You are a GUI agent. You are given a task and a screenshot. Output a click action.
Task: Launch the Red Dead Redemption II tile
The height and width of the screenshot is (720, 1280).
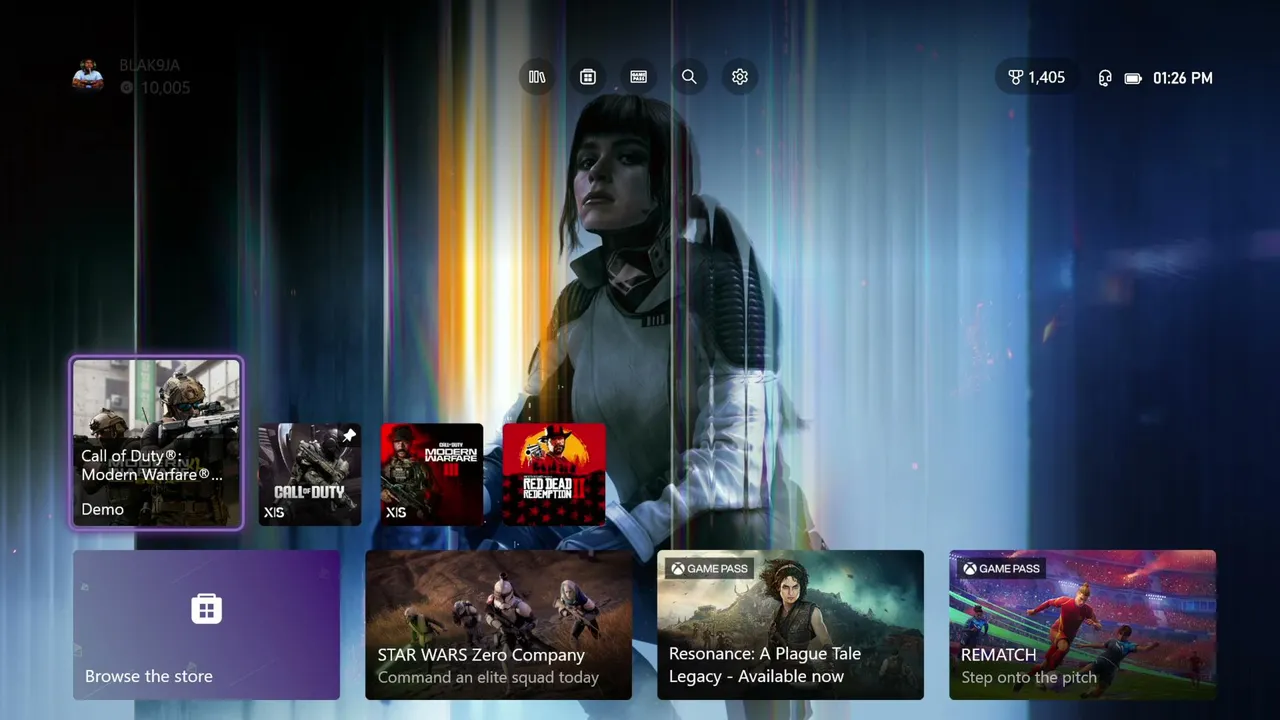coord(554,474)
